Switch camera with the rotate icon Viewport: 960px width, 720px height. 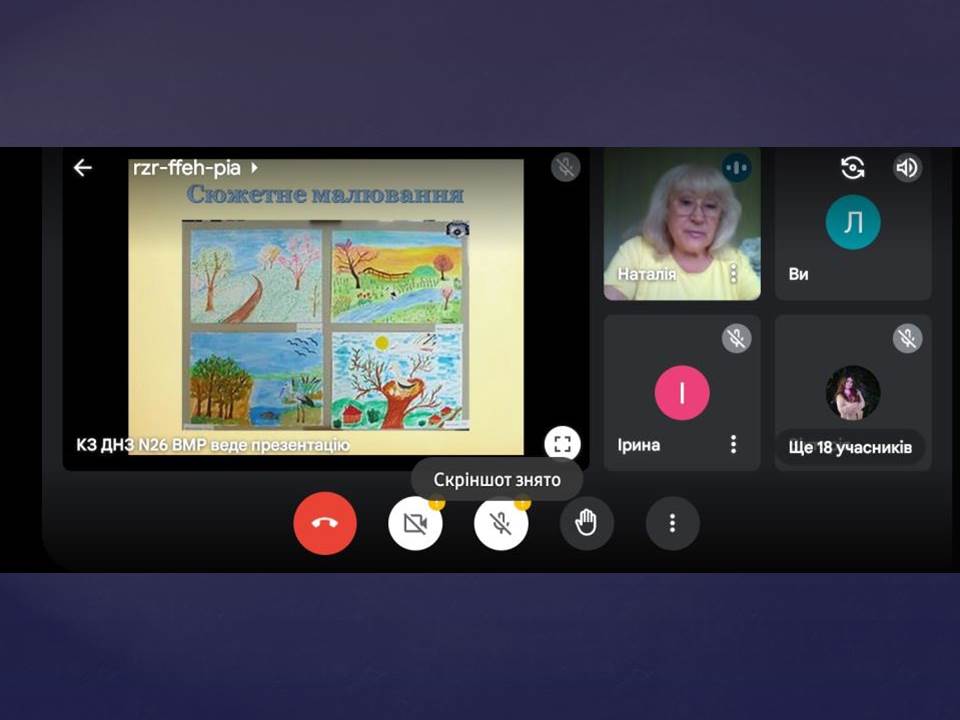(852, 167)
